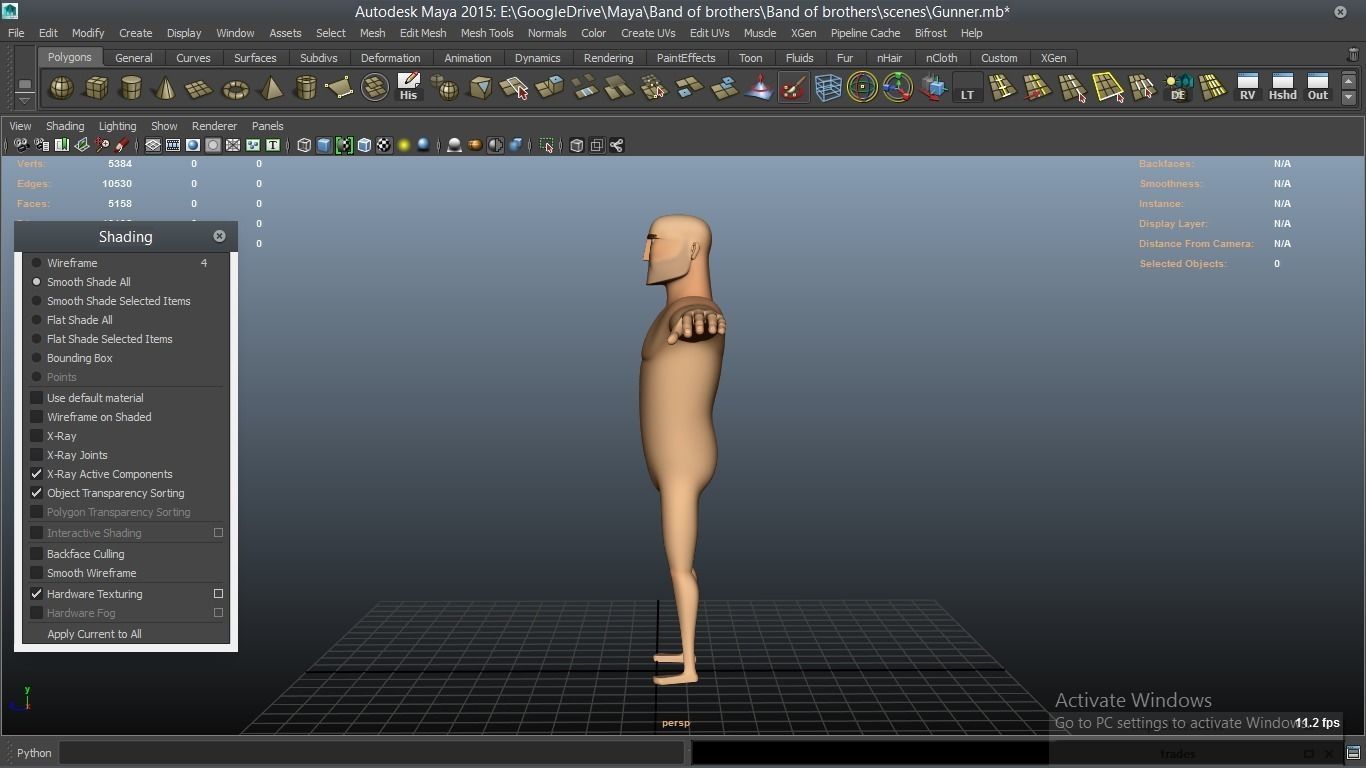This screenshot has width=1366, height=768.
Task: Enable Wireframe on Shaded
Action: click(37, 417)
